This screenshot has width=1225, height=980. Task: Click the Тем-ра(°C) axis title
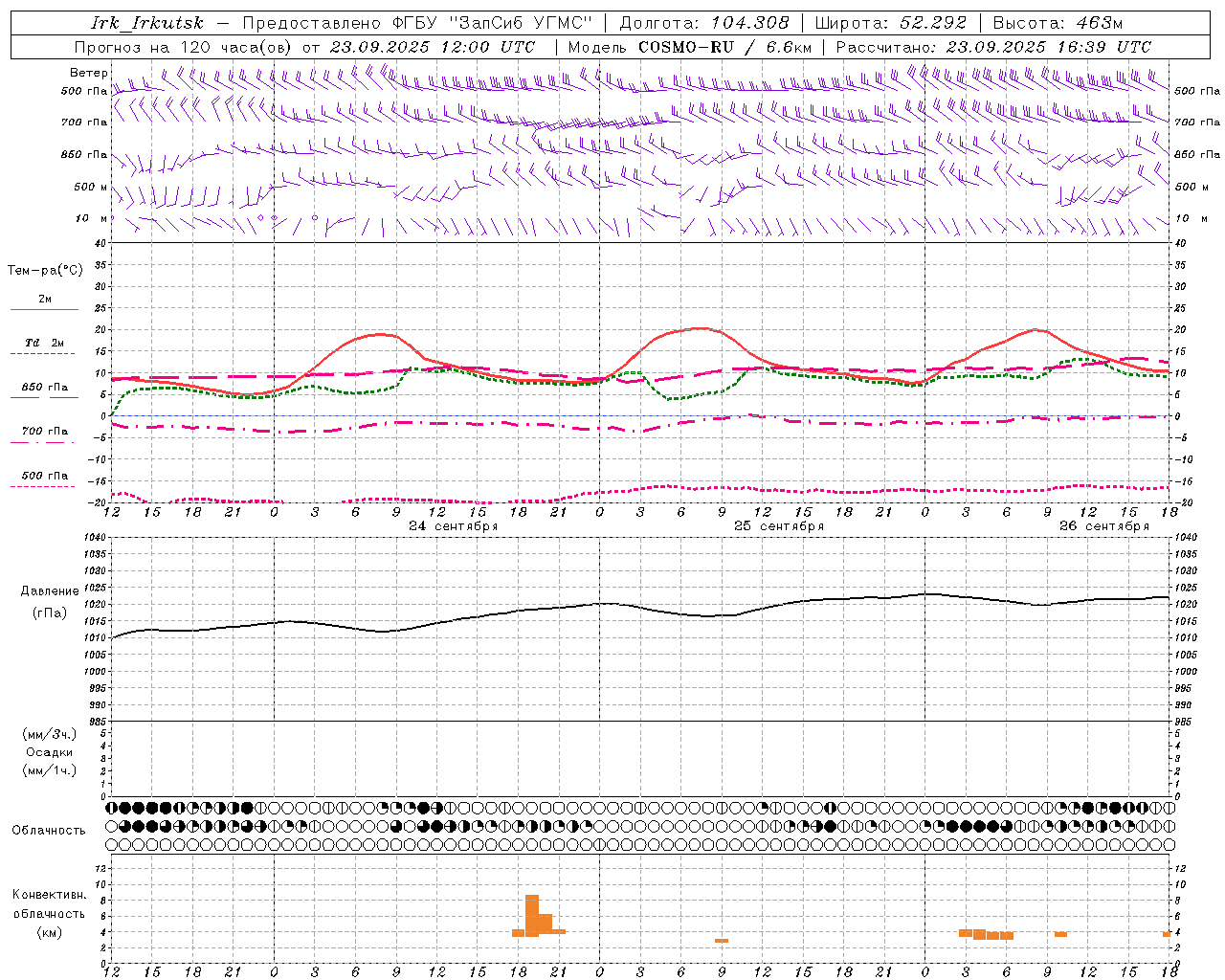coord(45,271)
